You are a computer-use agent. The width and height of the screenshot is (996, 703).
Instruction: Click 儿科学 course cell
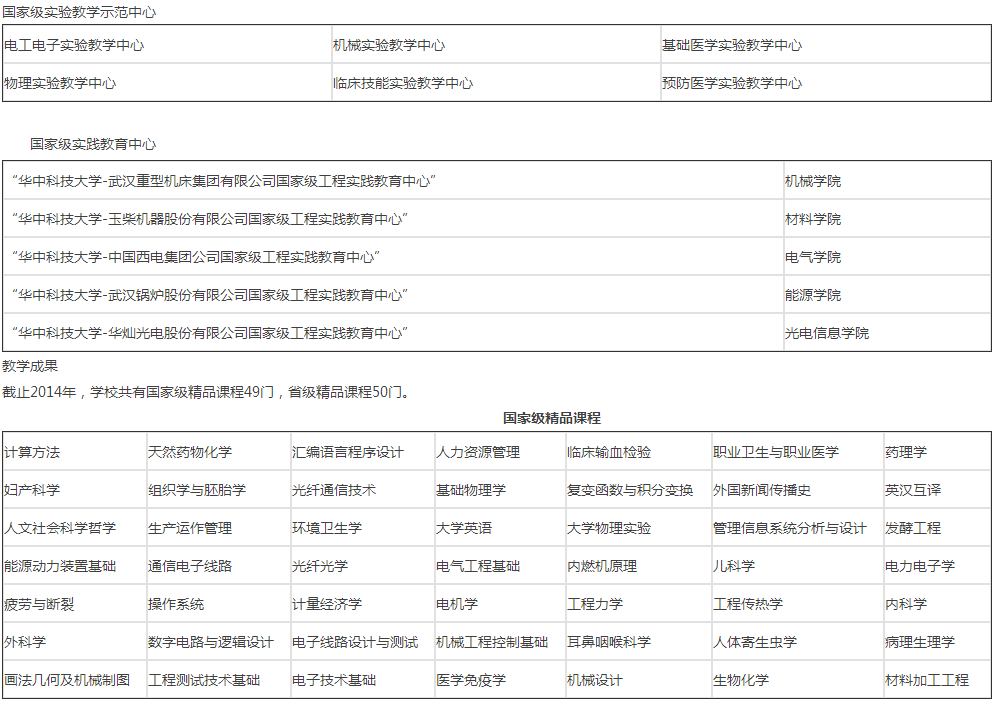pos(797,566)
